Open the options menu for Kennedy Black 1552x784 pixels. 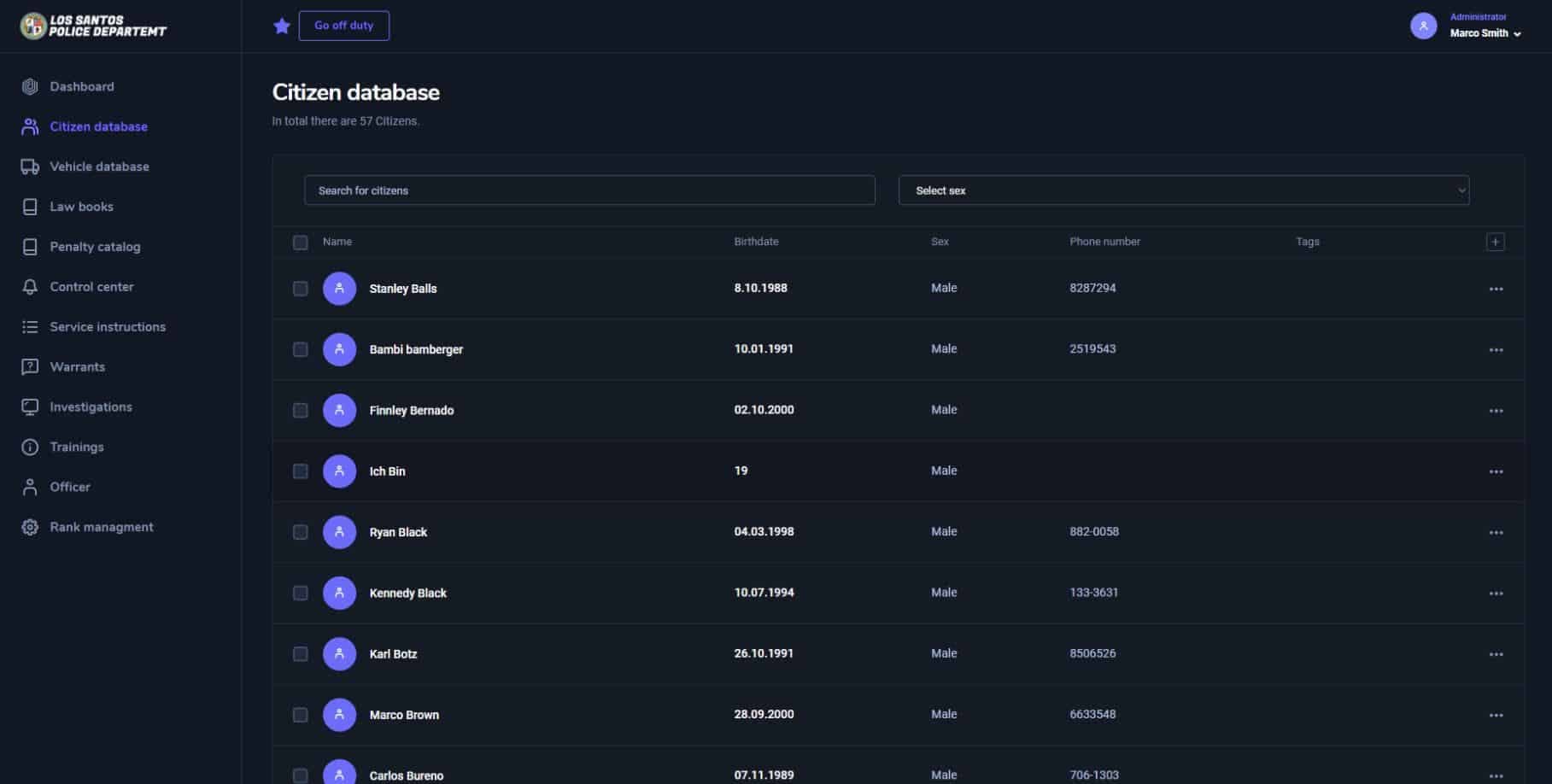tap(1496, 593)
